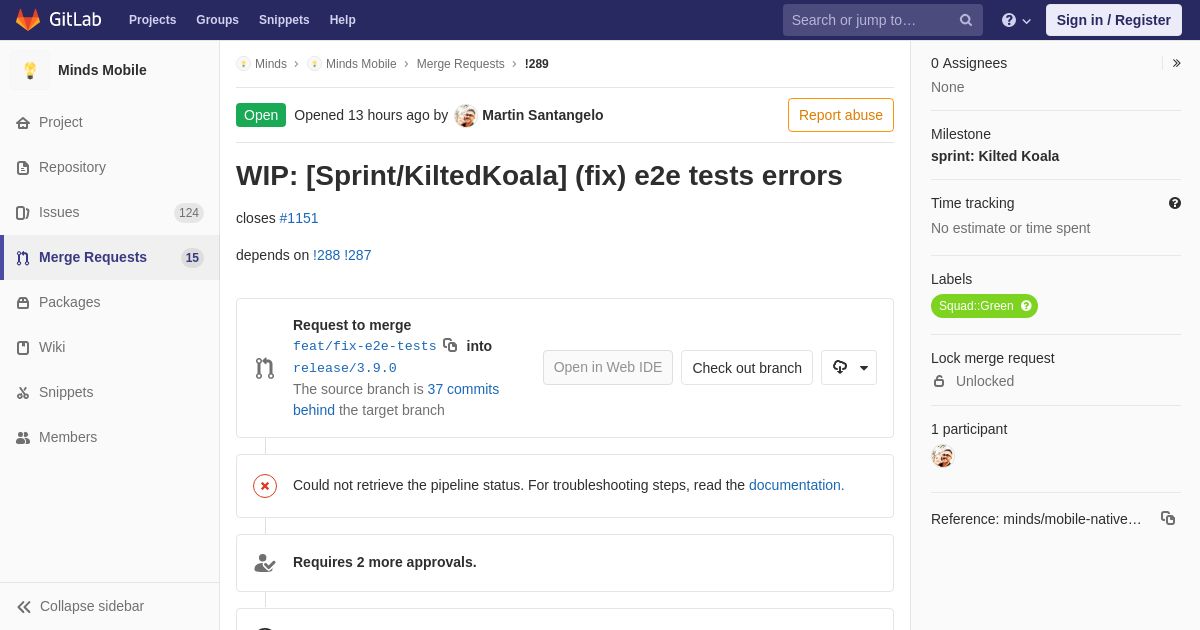Open the Projects menu

[x=152, y=20]
